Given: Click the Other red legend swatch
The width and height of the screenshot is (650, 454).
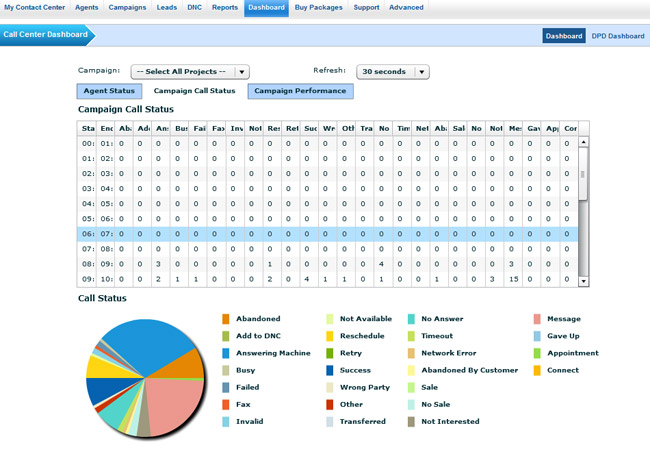Looking at the screenshot, I should click(330, 404).
